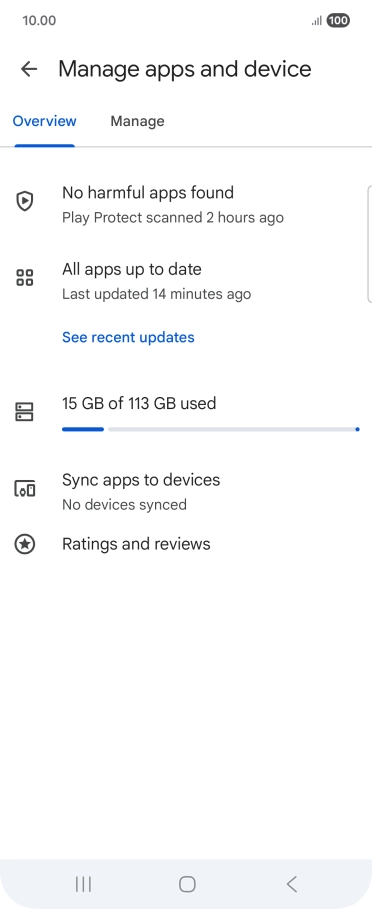Click Play Protect scanned 2 hours ago

[173, 218]
